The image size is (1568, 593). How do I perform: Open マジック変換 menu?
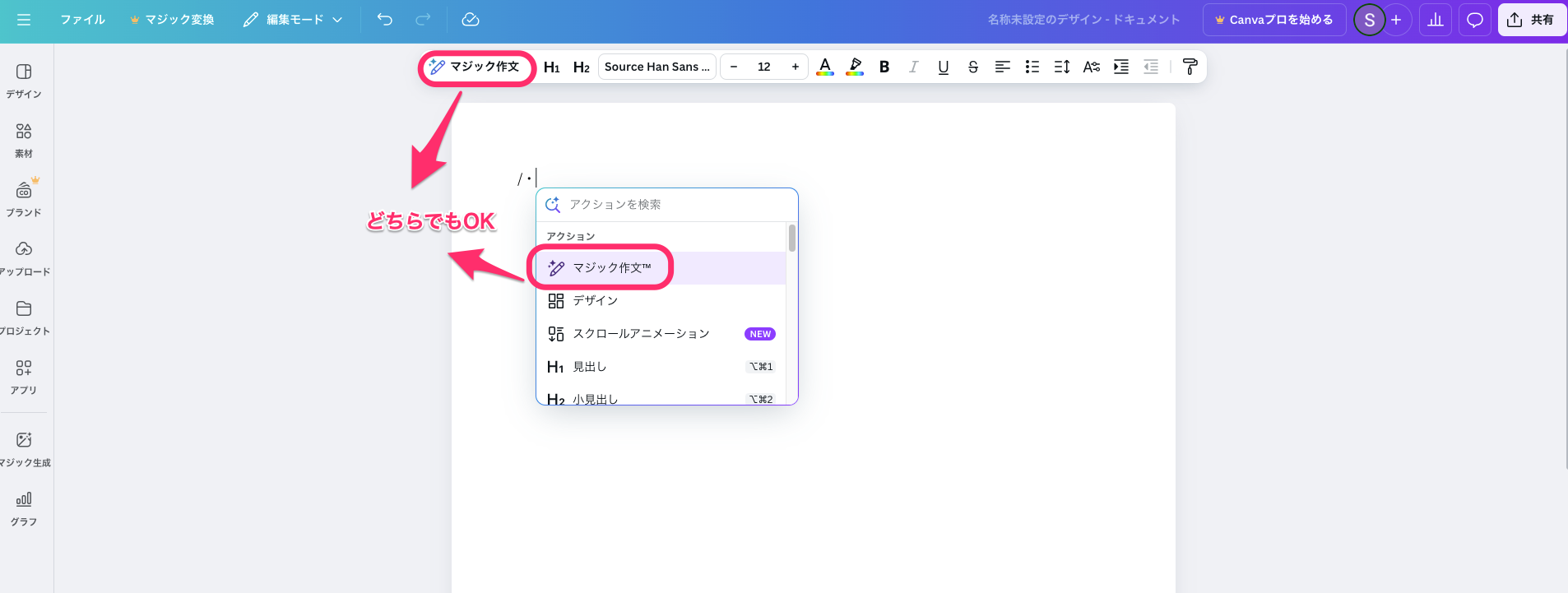click(x=172, y=20)
